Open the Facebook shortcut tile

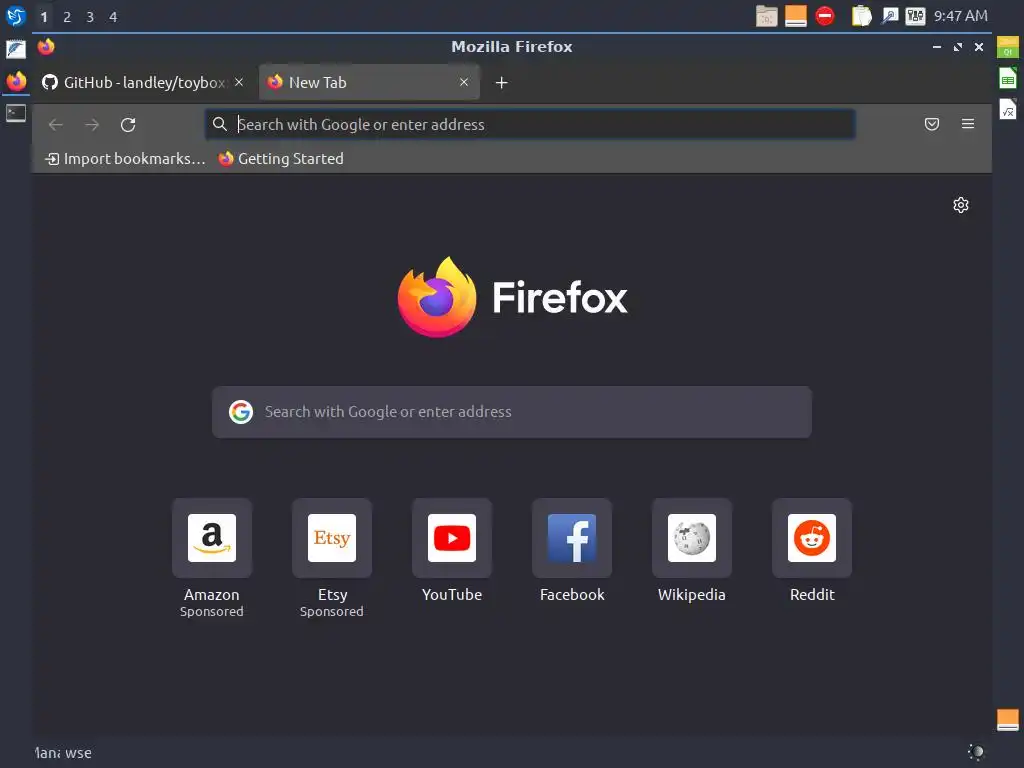[x=572, y=538]
